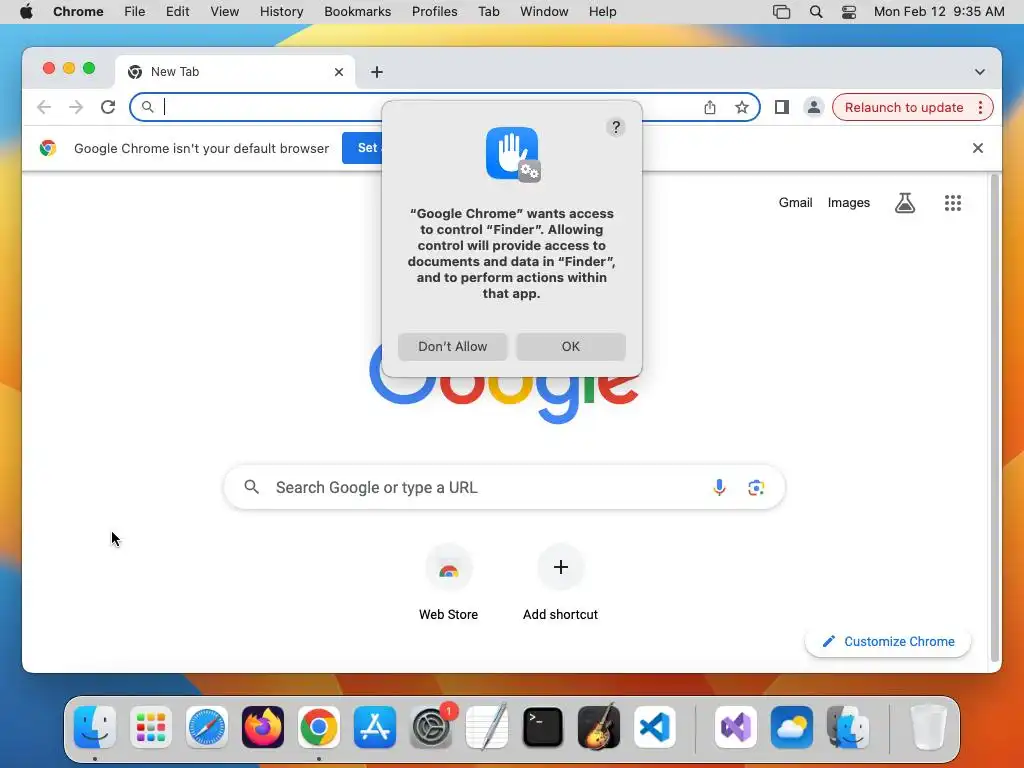Click Add shortcut tile
The image size is (1024, 768).
(560, 583)
